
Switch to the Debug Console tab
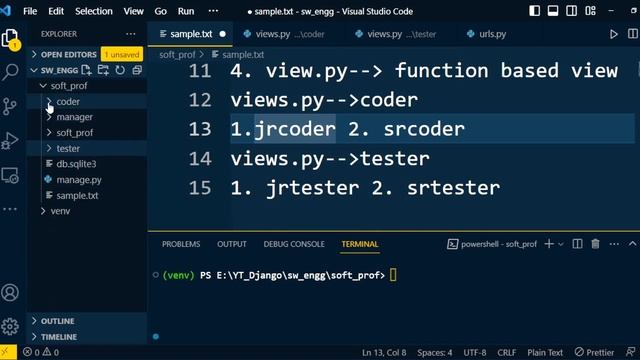point(294,244)
